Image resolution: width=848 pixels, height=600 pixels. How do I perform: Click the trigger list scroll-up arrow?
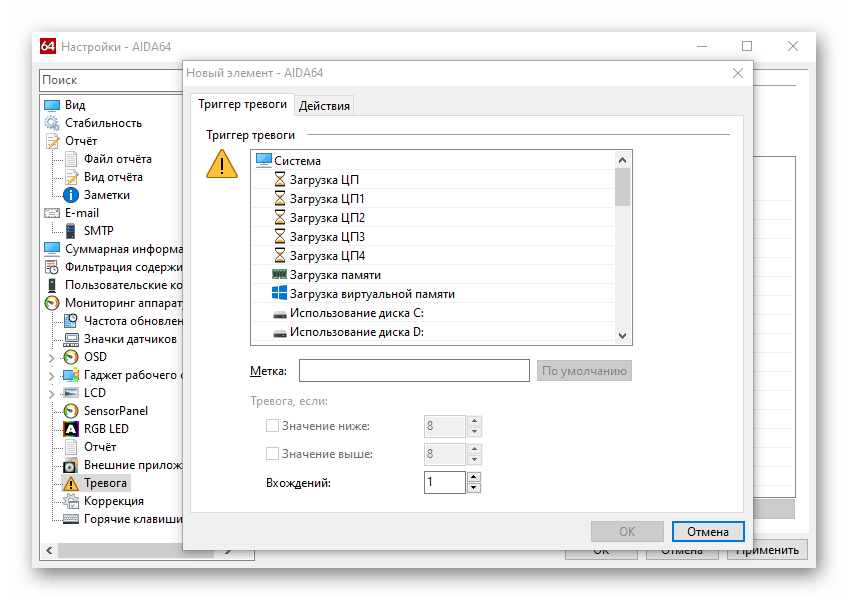[x=622, y=160]
